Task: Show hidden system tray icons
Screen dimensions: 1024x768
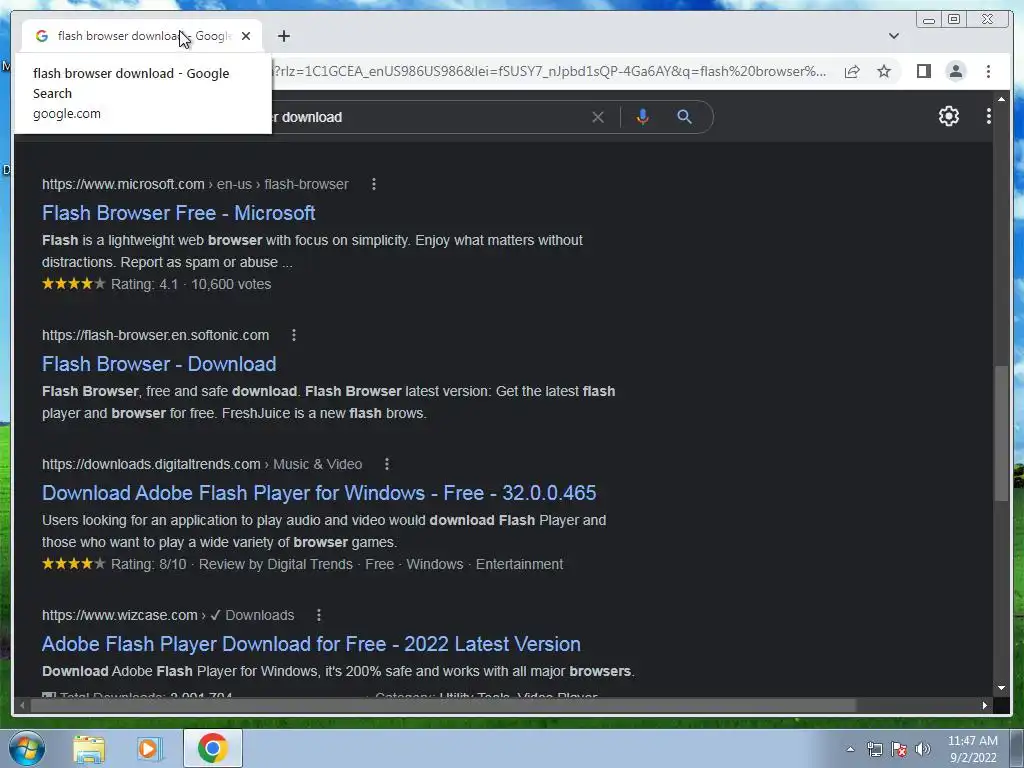Action: 850,749
